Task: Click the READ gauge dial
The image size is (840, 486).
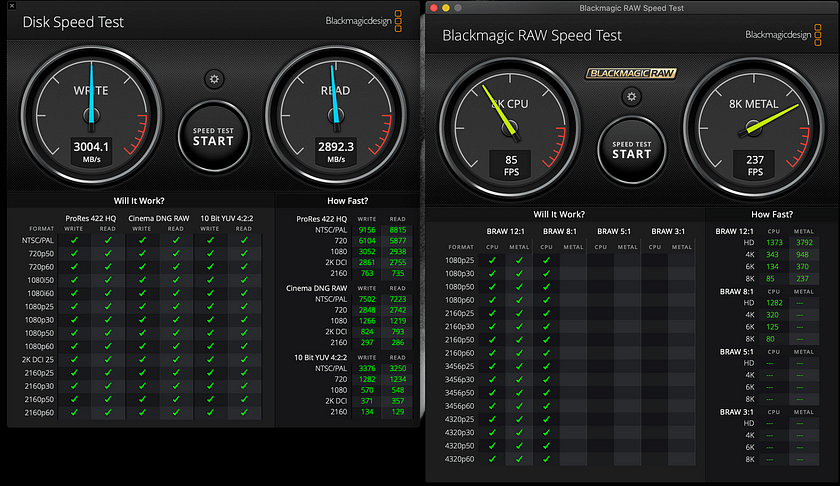Action: pos(336,115)
